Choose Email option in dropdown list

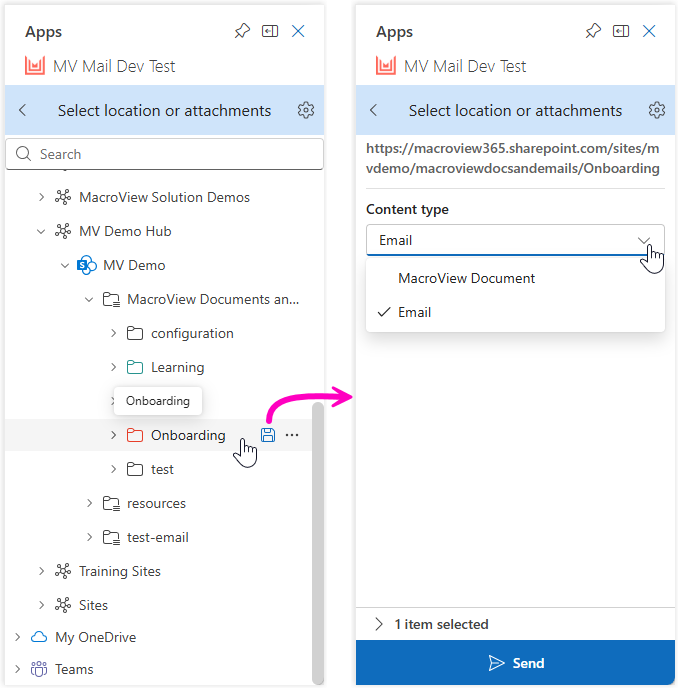515,312
